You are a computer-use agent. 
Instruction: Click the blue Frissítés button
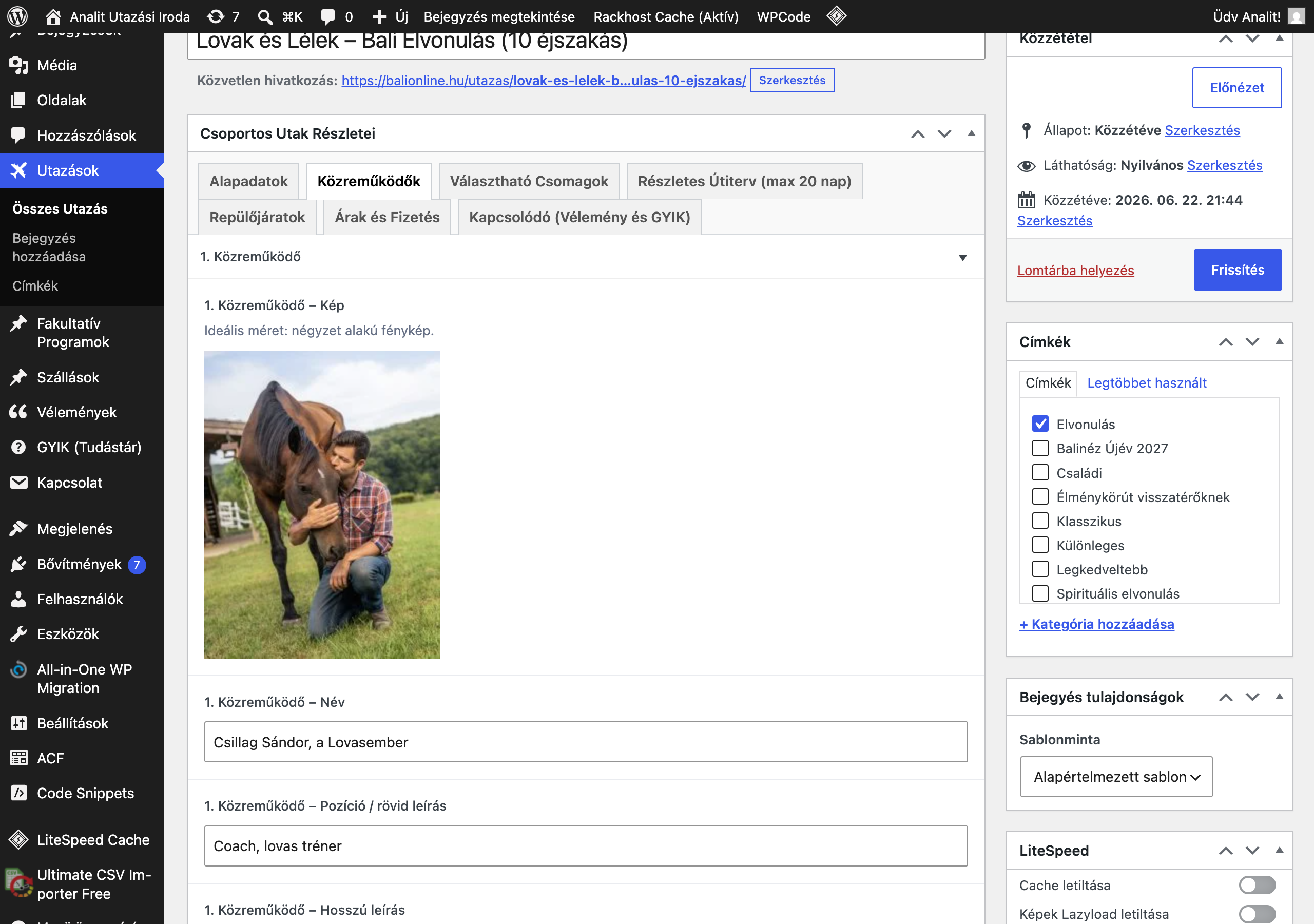pyautogui.click(x=1238, y=269)
